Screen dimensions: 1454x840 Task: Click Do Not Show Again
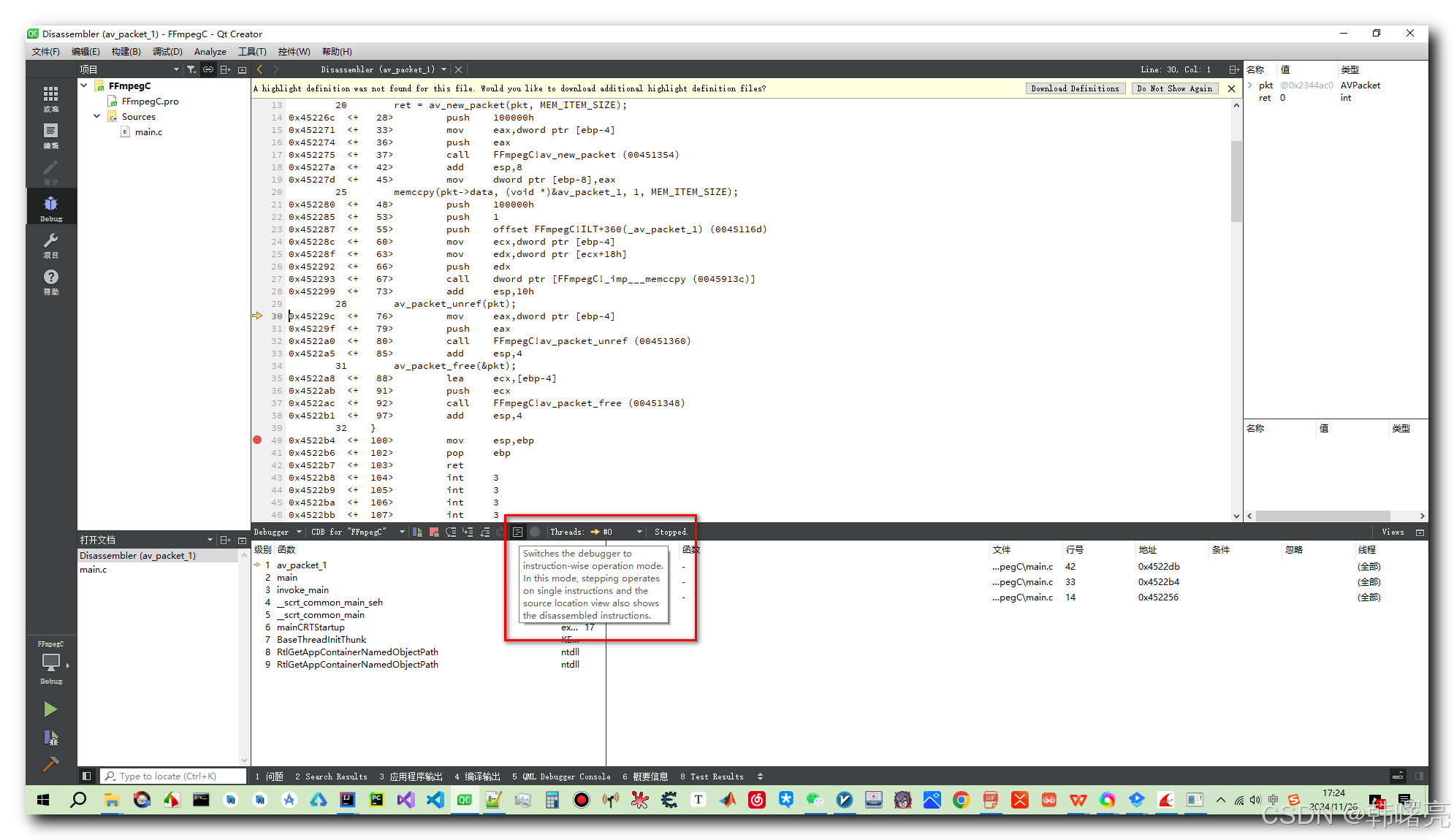[x=1174, y=88]
